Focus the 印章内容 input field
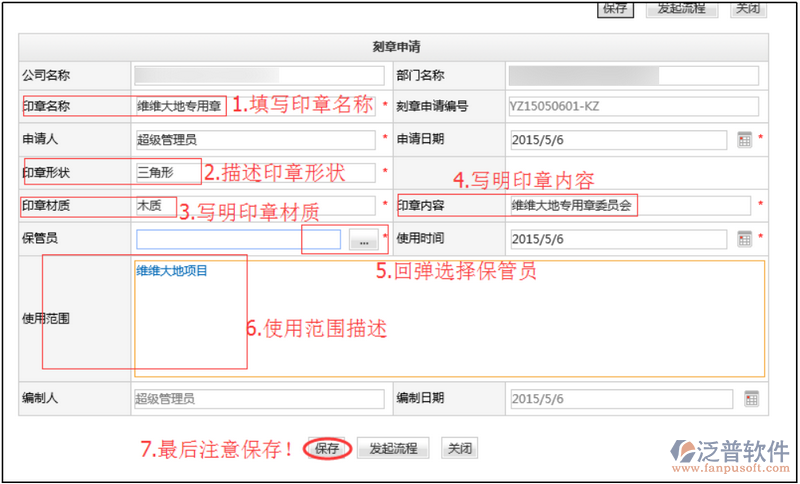This screenshot has height=484, width=800. (x=628, y=206)
